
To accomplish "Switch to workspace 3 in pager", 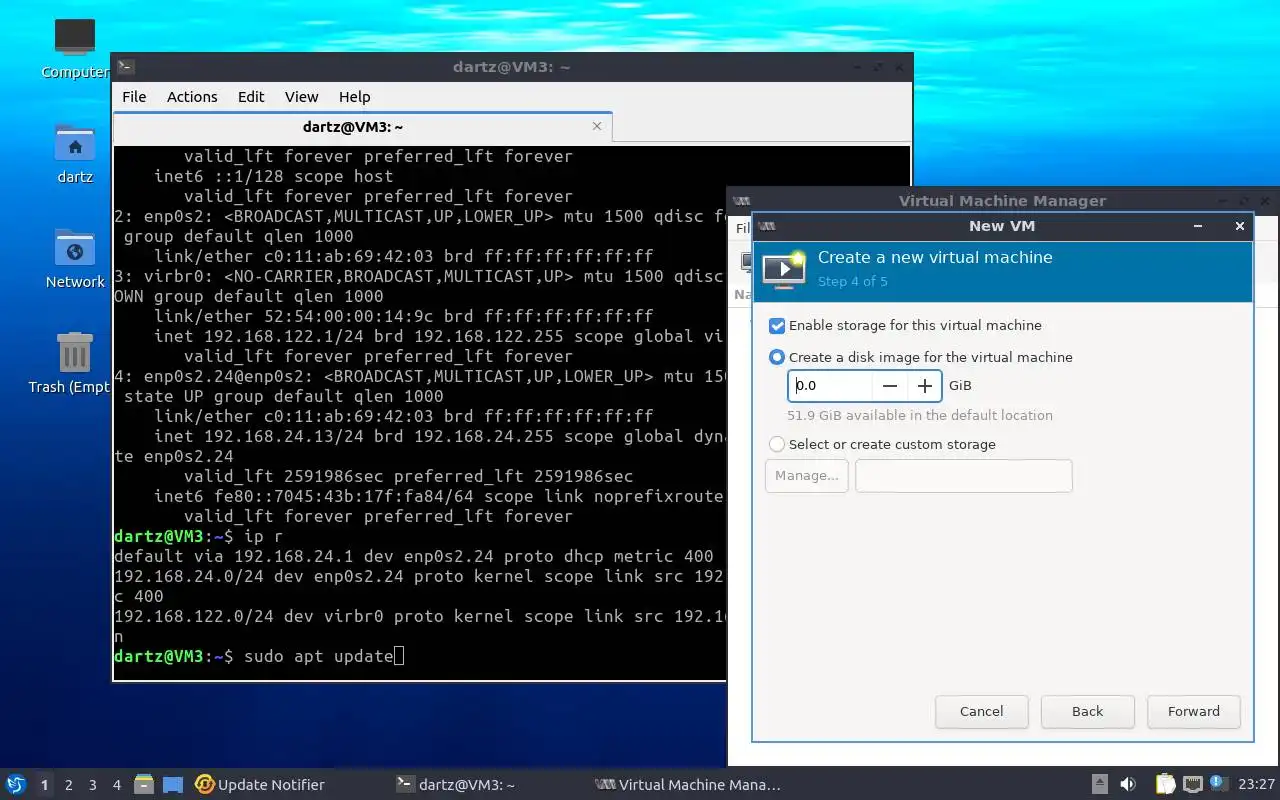I will click(92, 785).
